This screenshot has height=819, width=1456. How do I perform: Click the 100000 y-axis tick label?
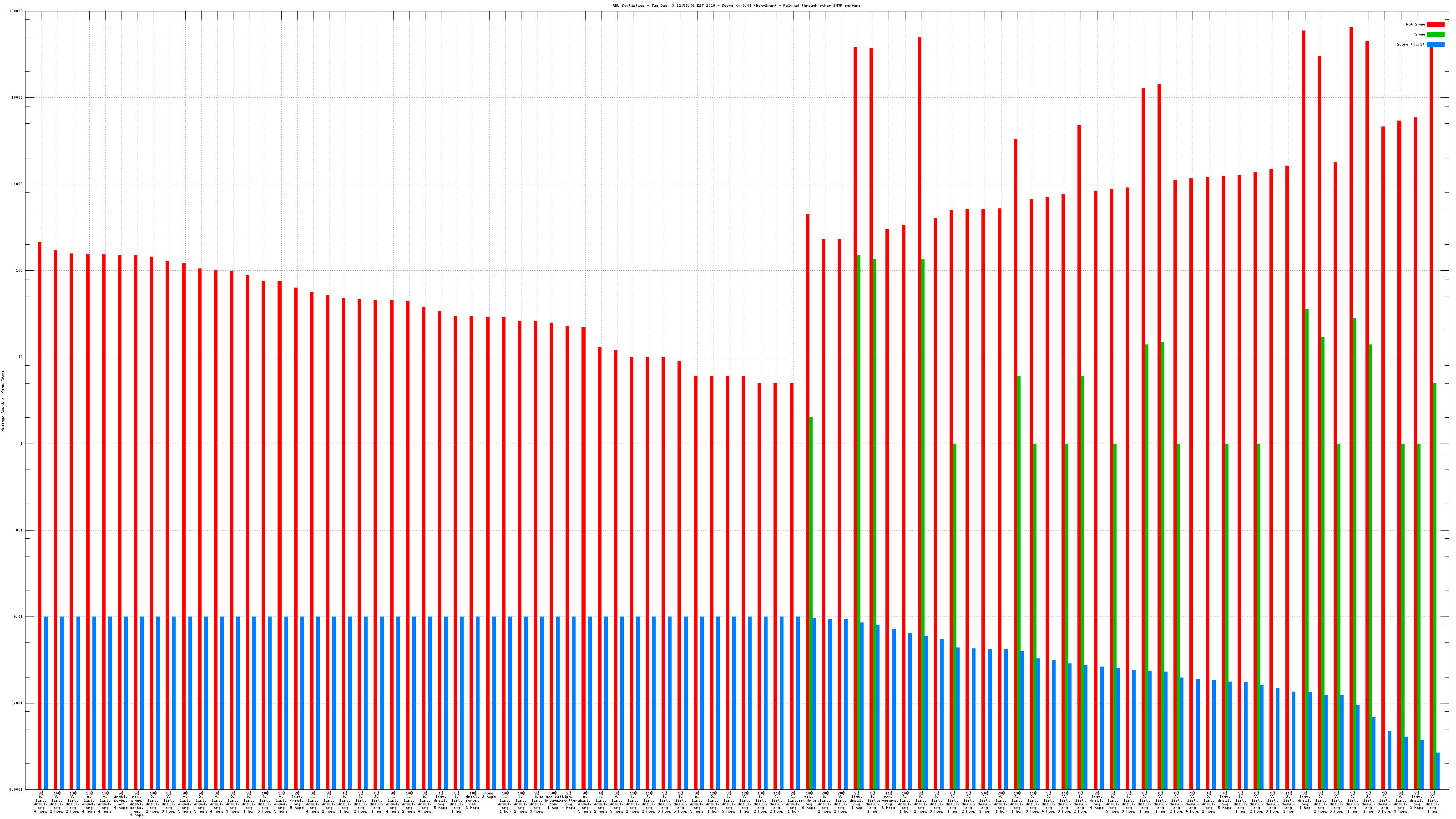[16, 11]
